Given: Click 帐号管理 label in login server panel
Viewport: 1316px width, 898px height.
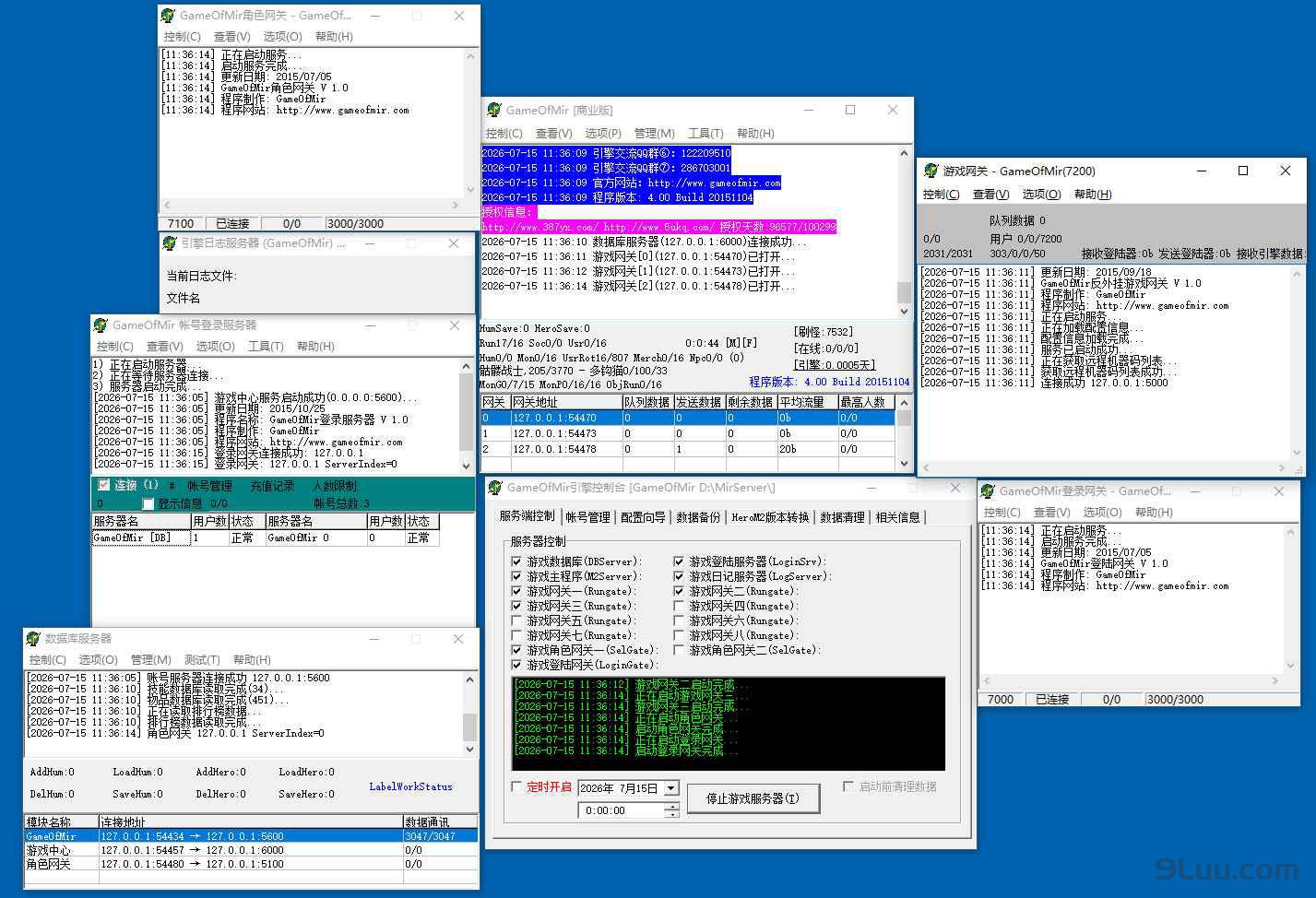Looking at the screenshot, I should click(x=209, y=486).
